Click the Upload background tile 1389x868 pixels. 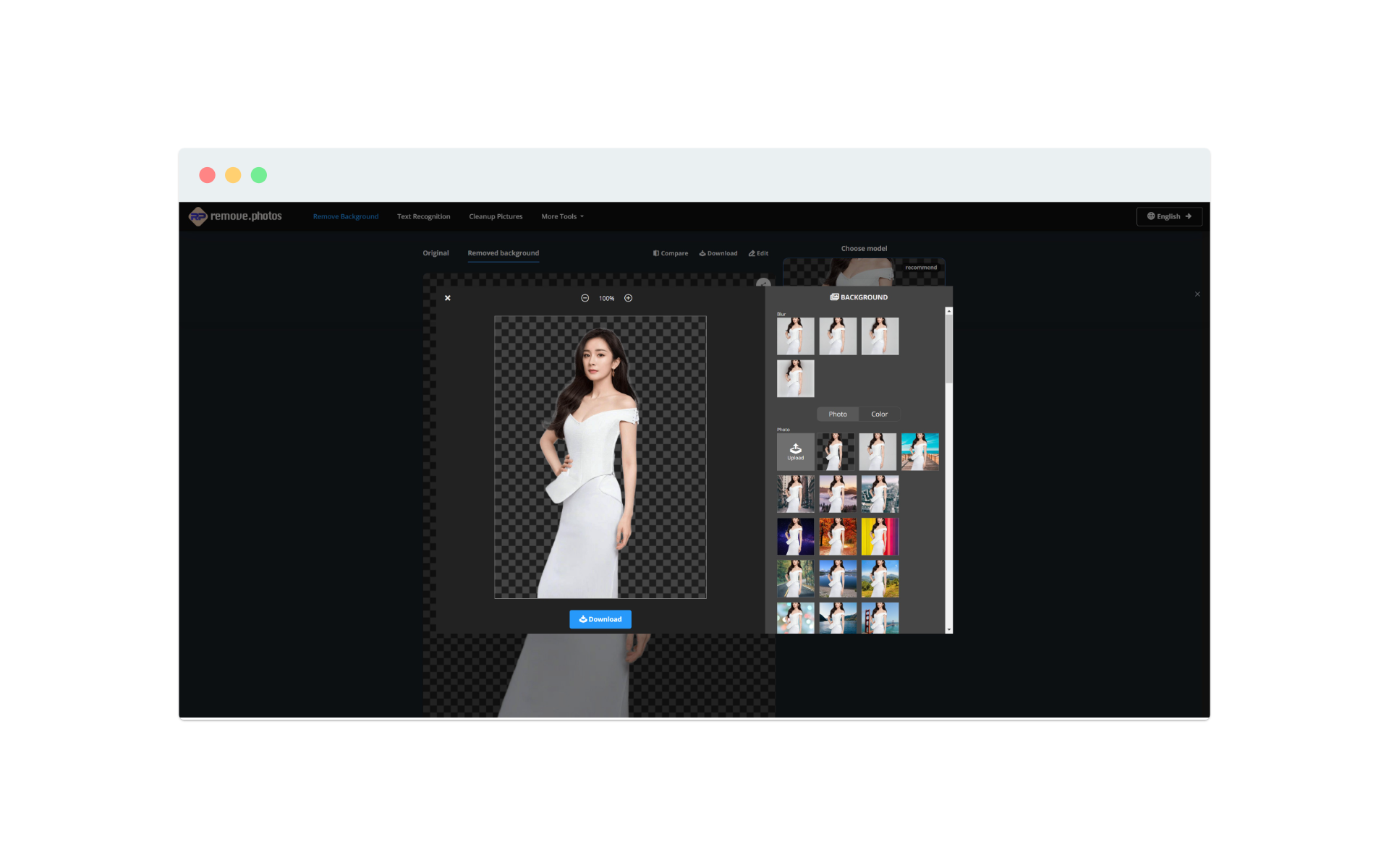795,451
